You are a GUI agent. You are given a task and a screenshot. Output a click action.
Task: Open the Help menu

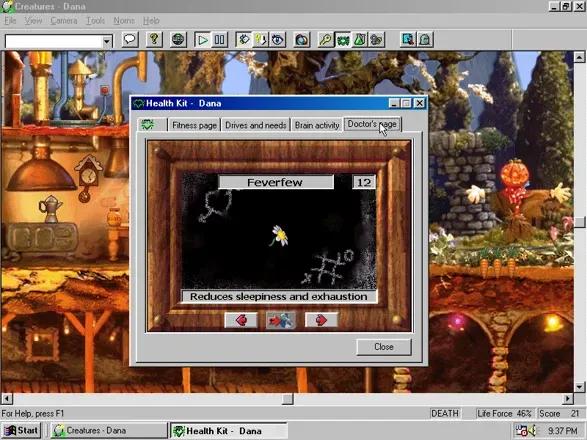151,21
